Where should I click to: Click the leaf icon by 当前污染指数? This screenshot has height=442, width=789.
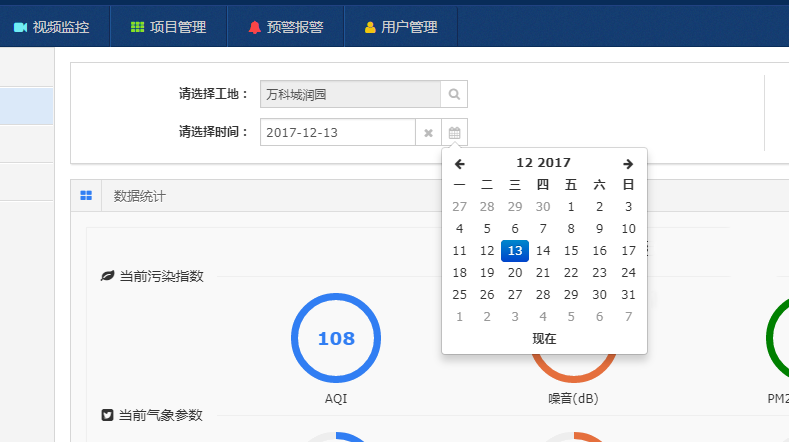[x=107, y=276]
